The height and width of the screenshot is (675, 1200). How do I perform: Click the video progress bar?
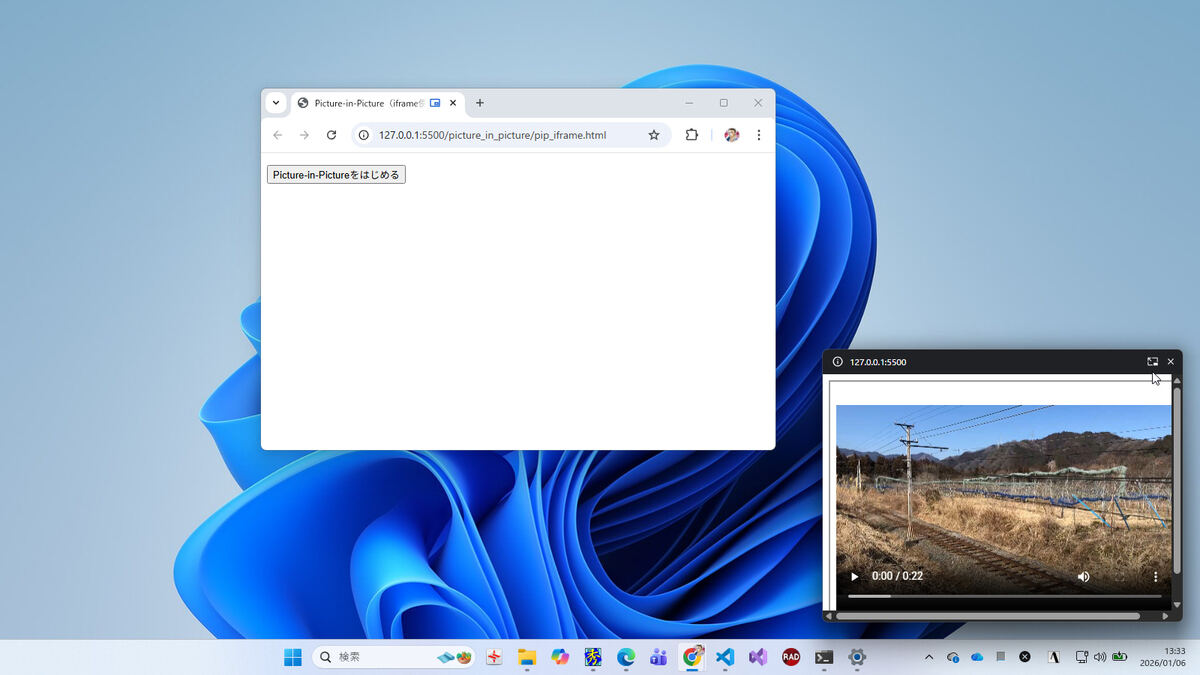click(1000, 595)
